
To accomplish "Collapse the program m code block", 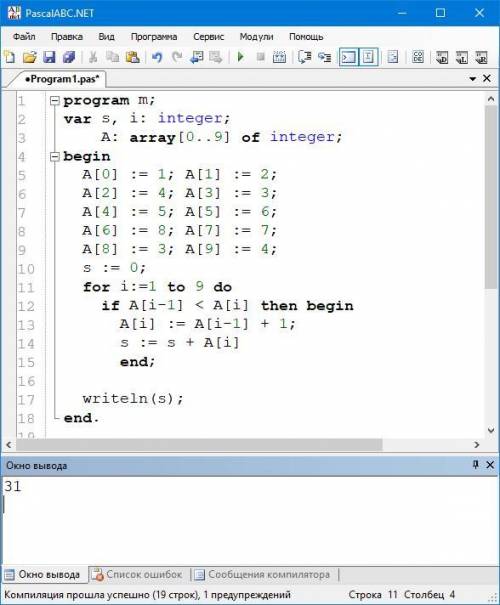I will coord(55,101).
